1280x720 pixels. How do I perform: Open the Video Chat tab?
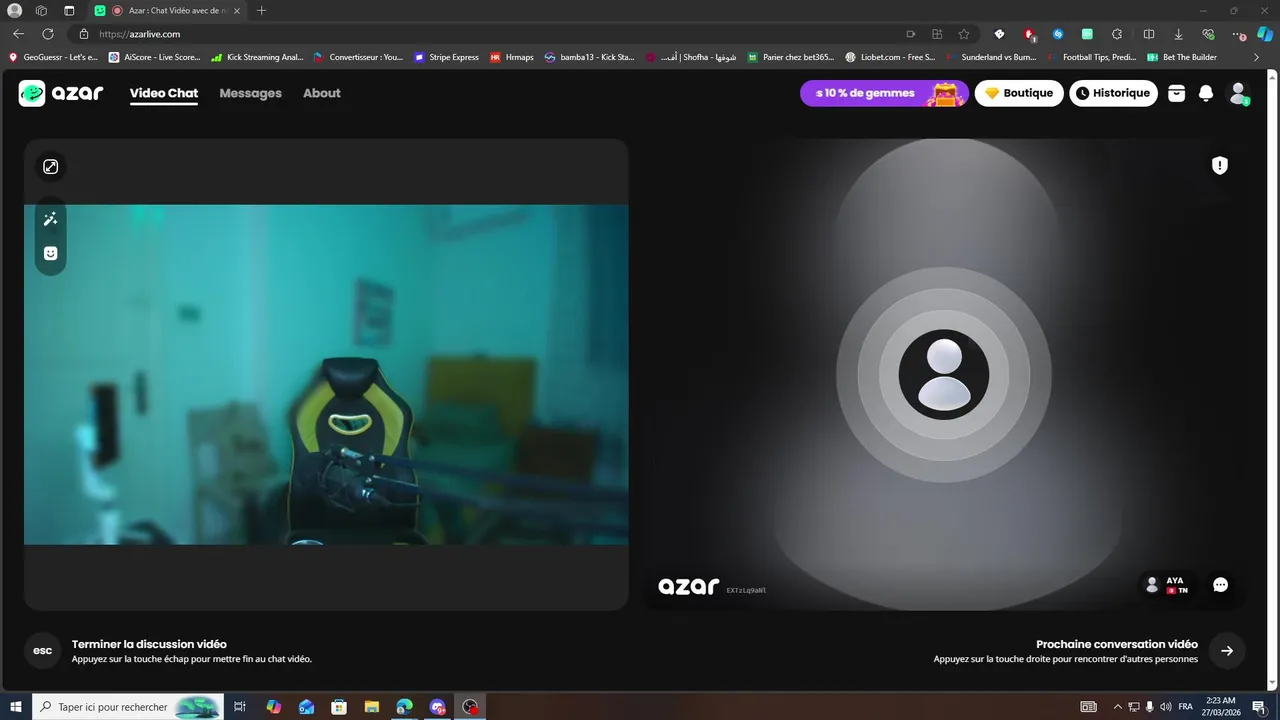164,93
